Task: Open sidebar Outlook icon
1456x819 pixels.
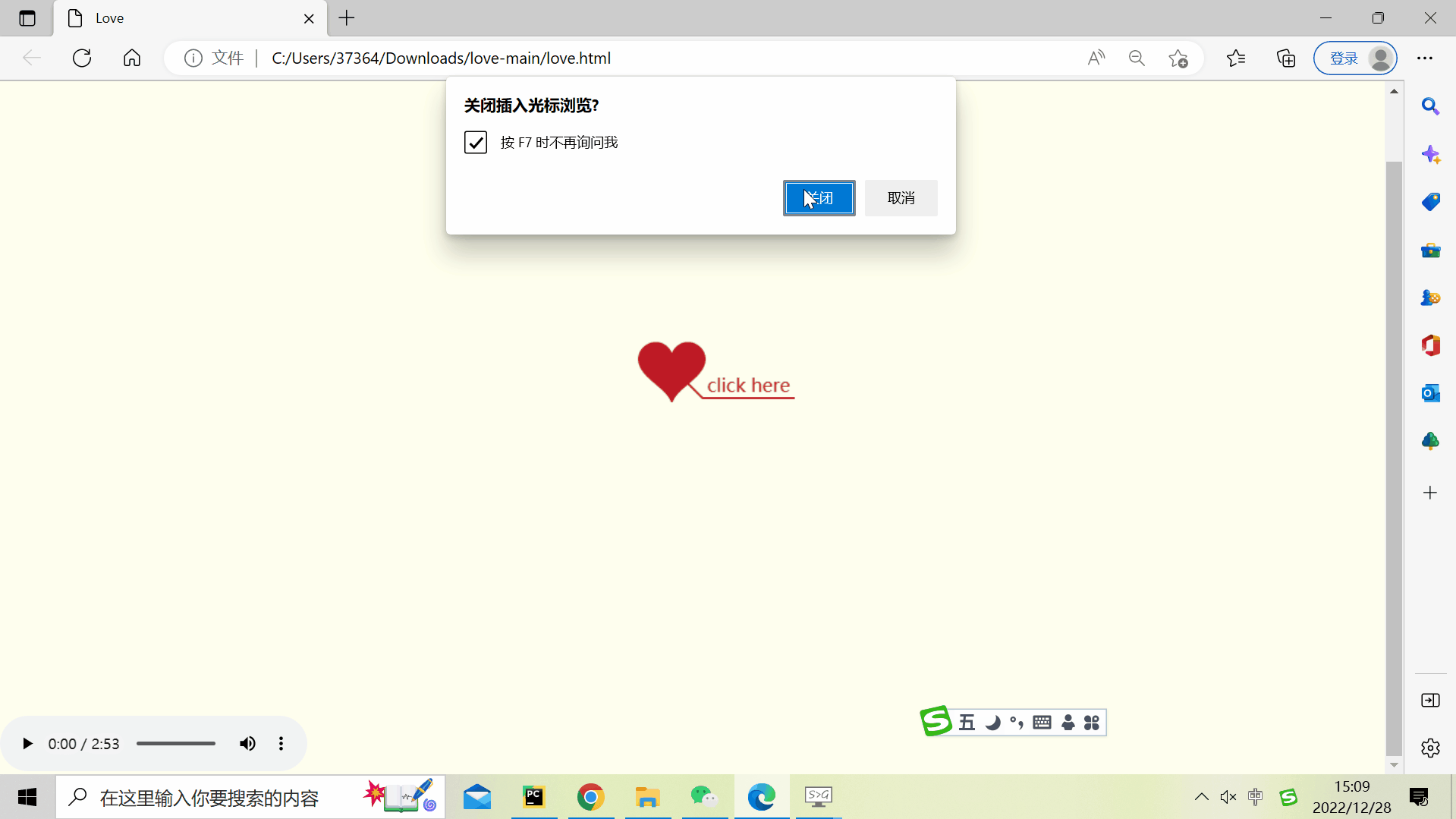Action: pos(1430,393)
